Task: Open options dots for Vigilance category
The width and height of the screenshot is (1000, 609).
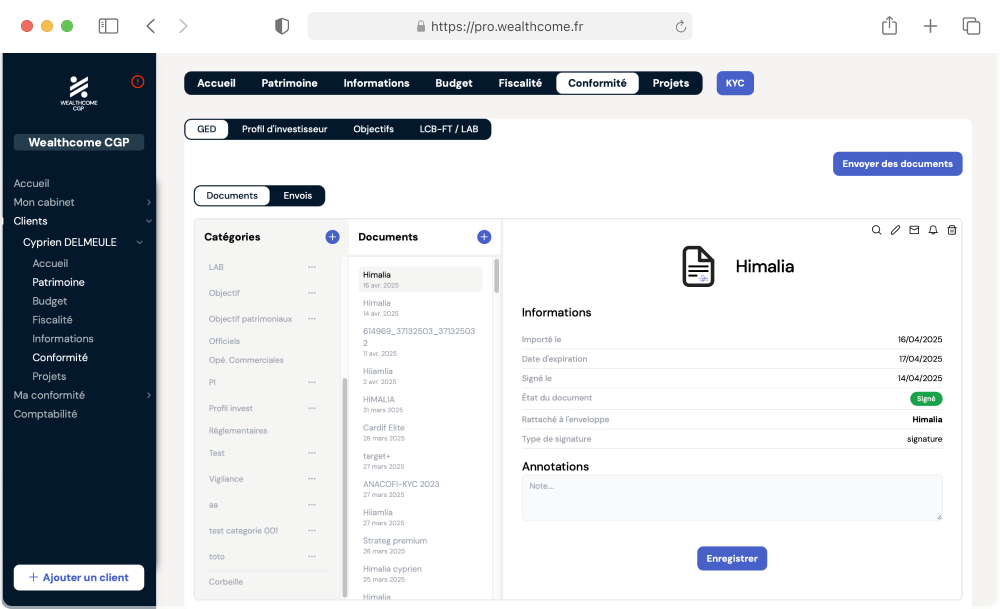Action: click(312, 479)
